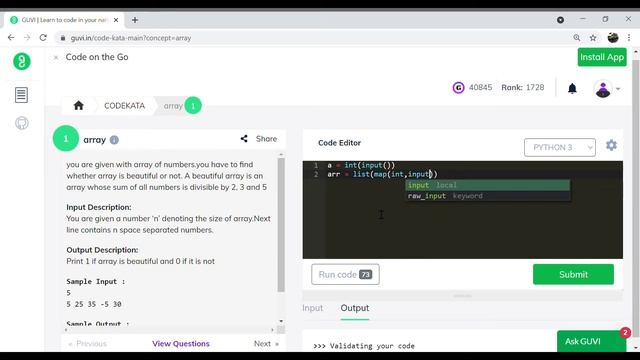Click the 'Output Description:' heading

coord(102,250)
